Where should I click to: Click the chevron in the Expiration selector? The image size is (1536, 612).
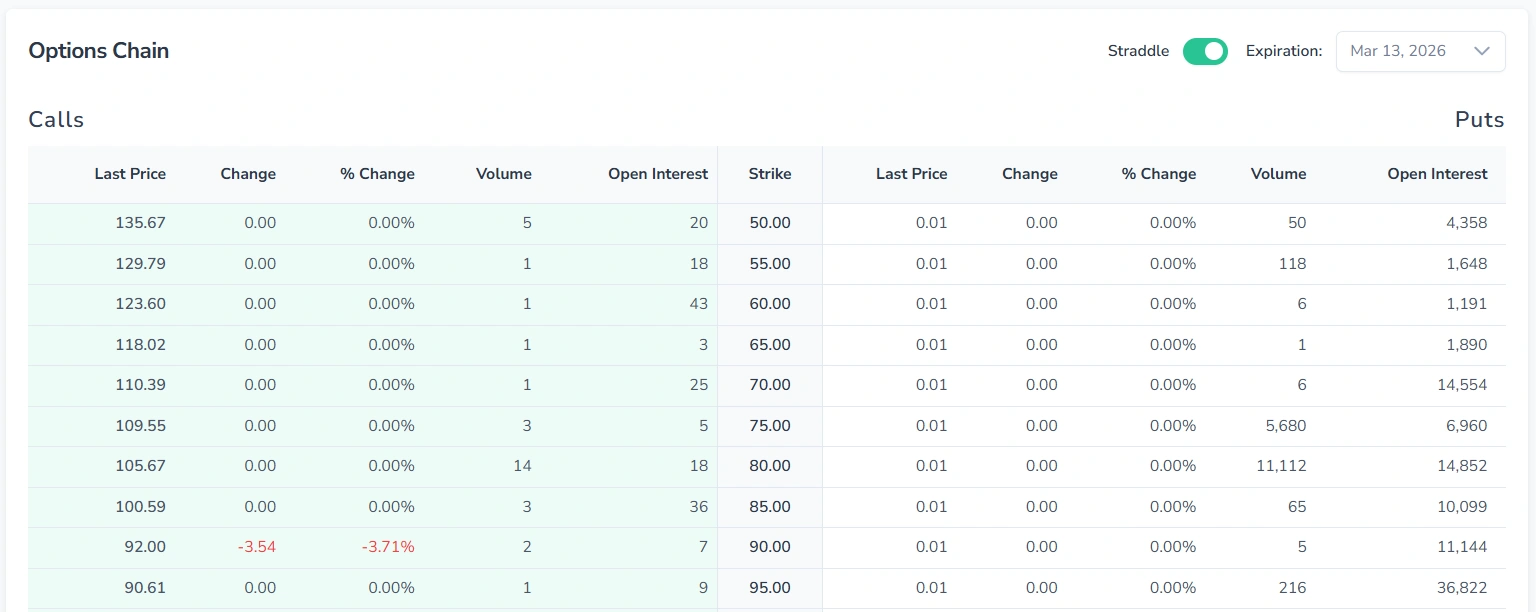pos(1481,51)
